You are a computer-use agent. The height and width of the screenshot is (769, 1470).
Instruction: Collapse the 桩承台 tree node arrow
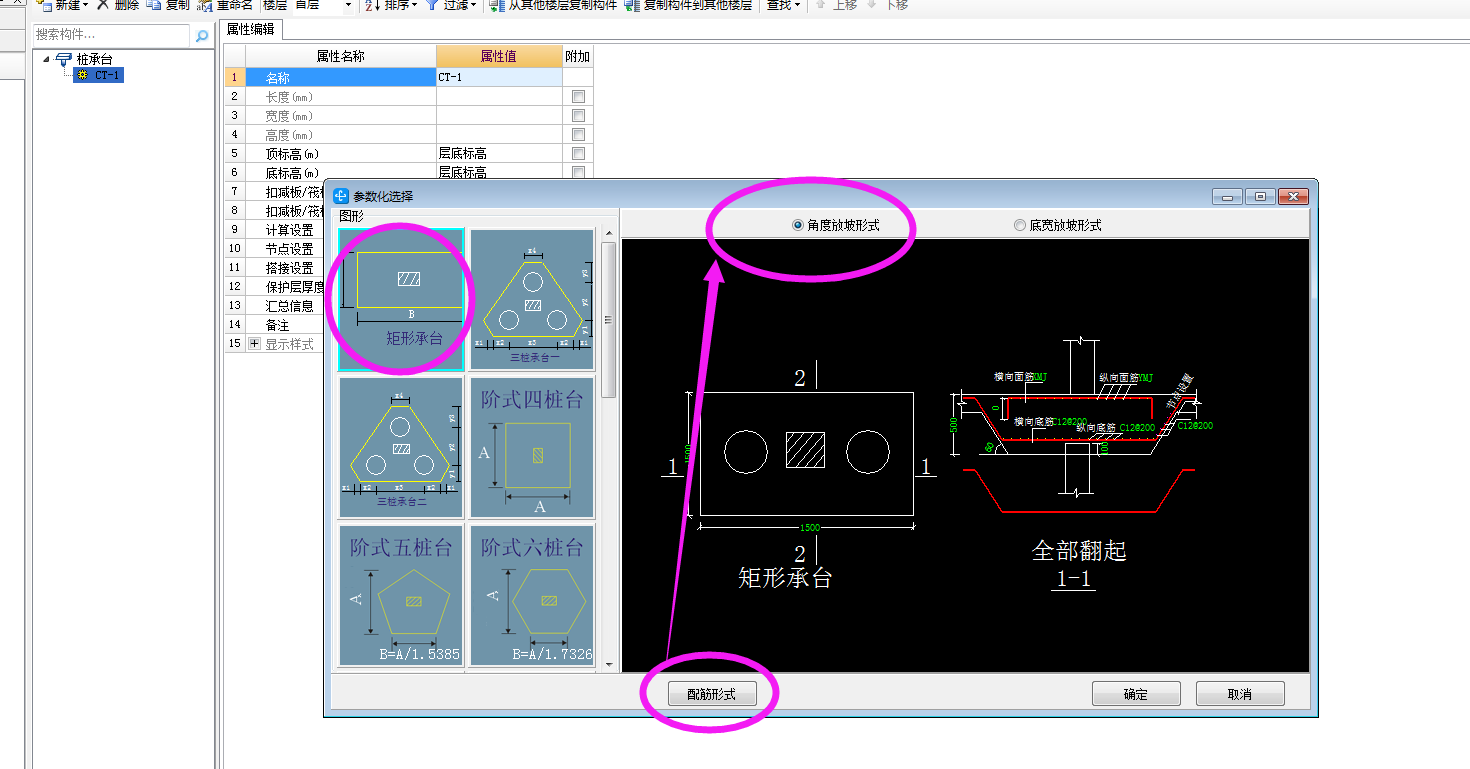tap(46, 60)
